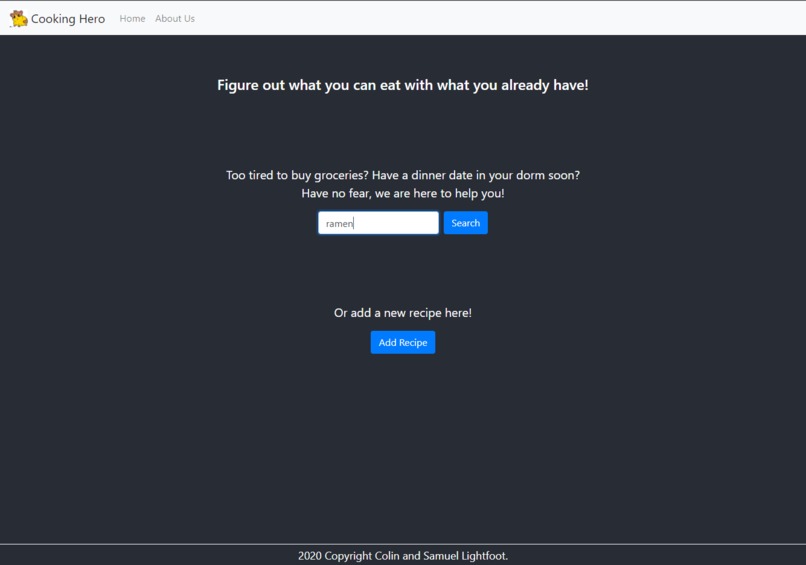Click the text 'Have no fear, we are here'
The image size is (806, 565).
coord(369,194)
